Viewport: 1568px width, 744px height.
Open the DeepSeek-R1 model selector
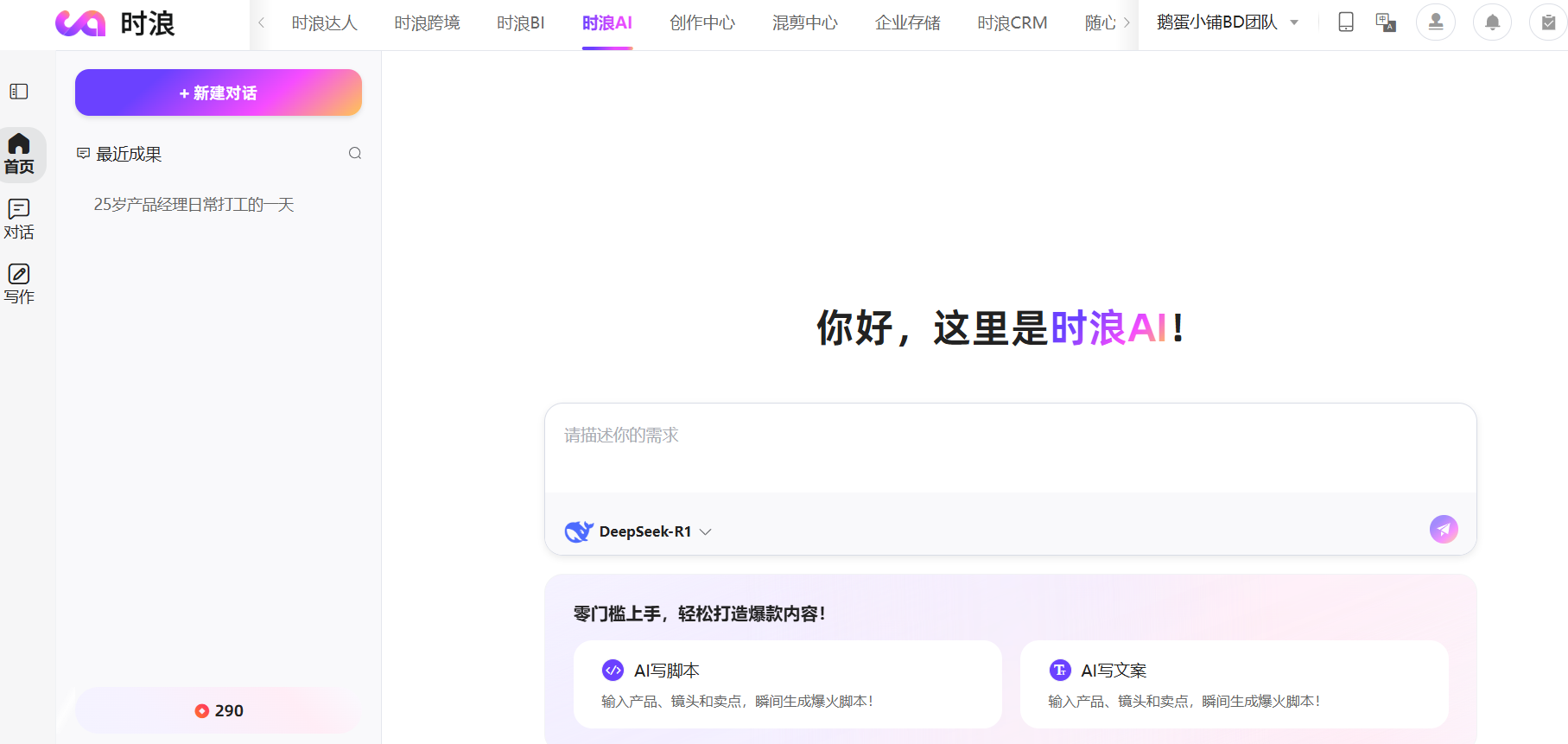[638, 531]
